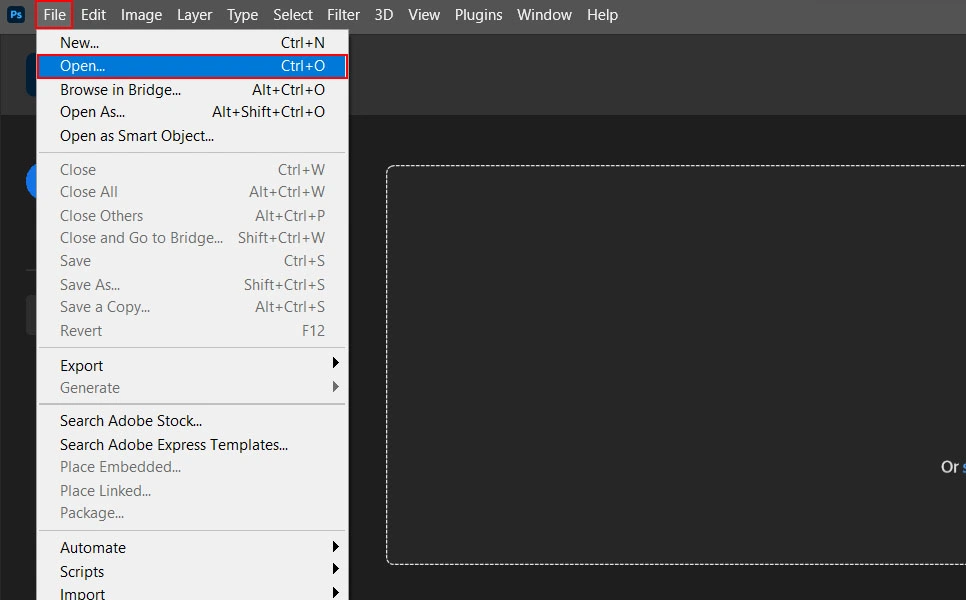Select Open as Smart Object...
The width and height of the screenshot is (966, 600).
tap(192, 136)
